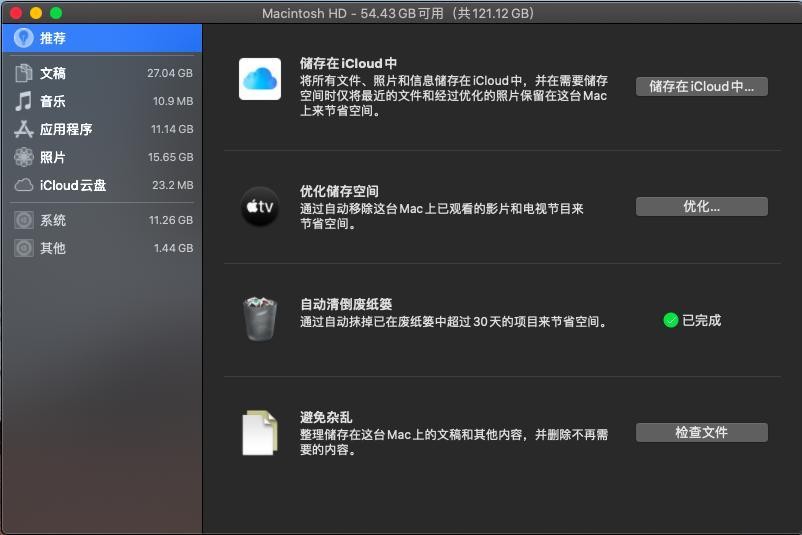Click the Macintosh HD window title
This screenshot has width=802, height=535.
[x=397, y=13]
